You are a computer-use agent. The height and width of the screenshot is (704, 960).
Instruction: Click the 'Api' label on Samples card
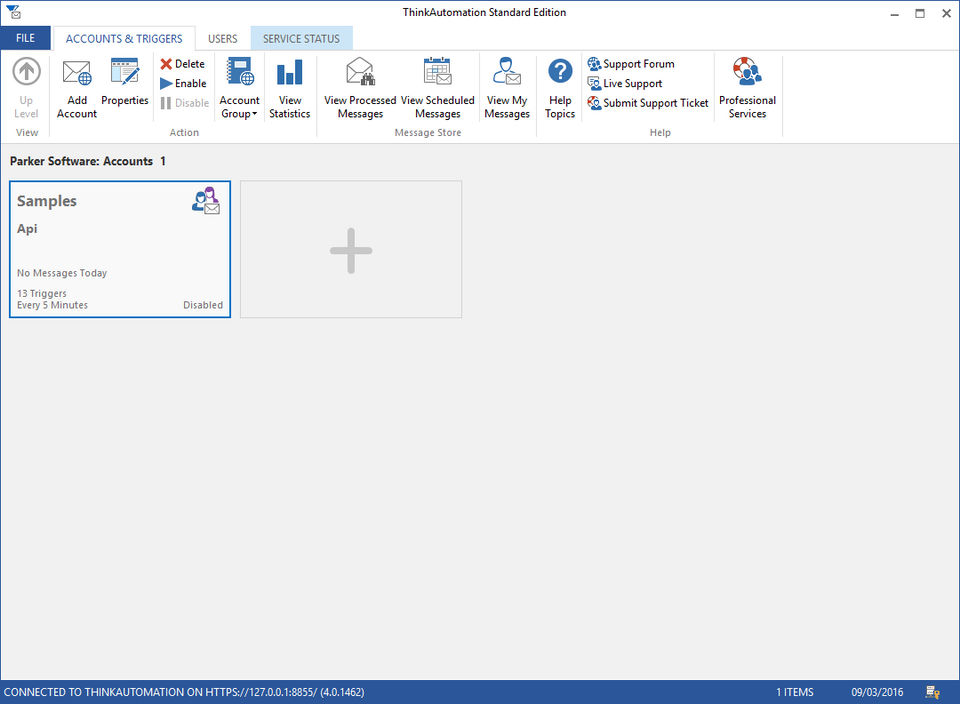click(x=27, y=228)
